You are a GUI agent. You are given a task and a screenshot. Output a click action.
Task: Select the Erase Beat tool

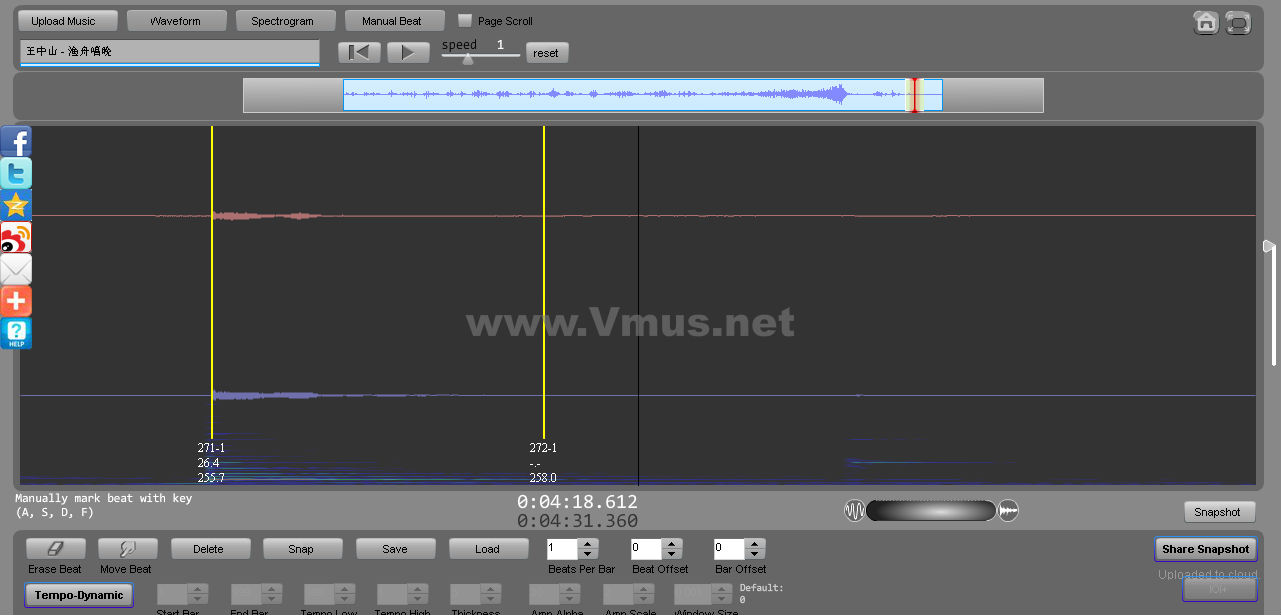(x=55, y=549)
